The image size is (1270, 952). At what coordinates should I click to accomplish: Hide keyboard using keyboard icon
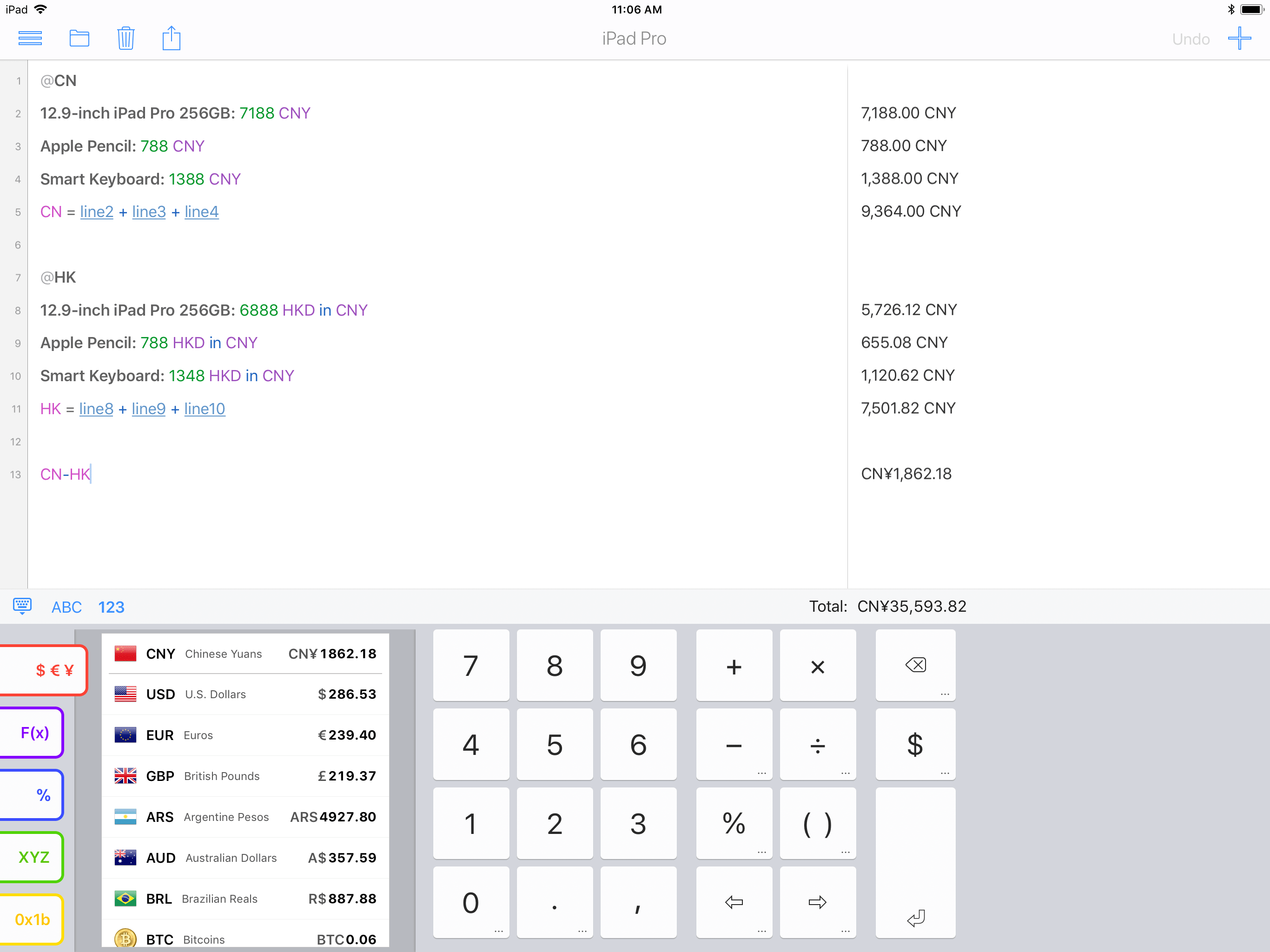coord(22,606)
